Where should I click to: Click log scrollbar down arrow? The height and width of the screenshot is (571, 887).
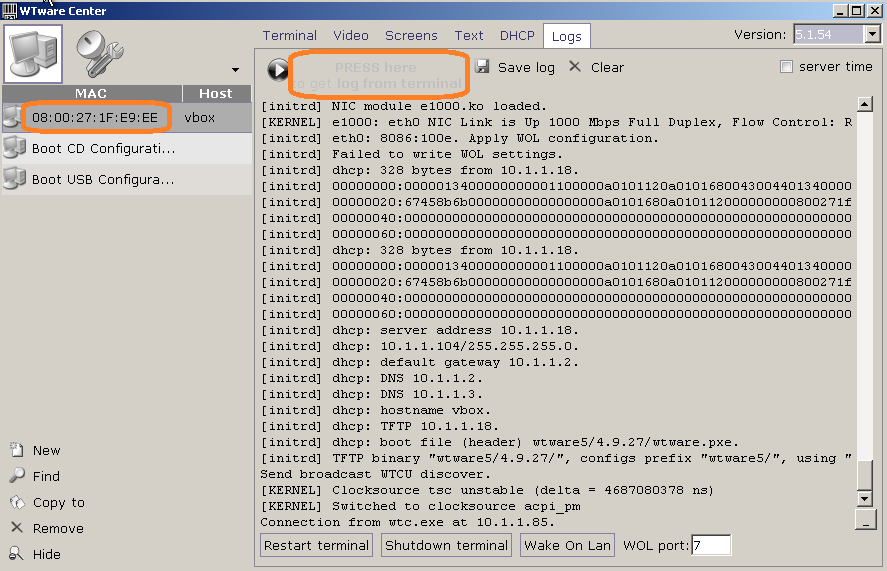pos(864,499)
